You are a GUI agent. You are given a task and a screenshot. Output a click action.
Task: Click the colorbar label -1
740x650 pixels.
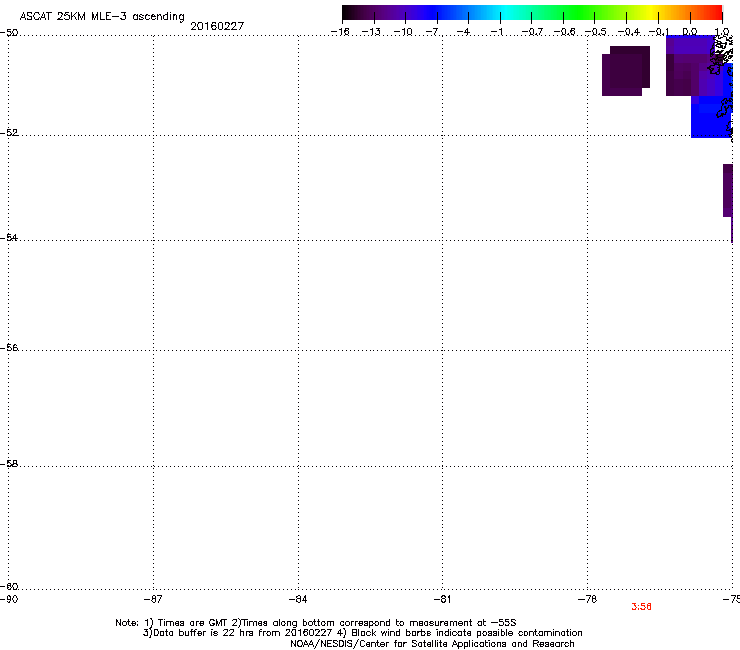coord(496,32)
